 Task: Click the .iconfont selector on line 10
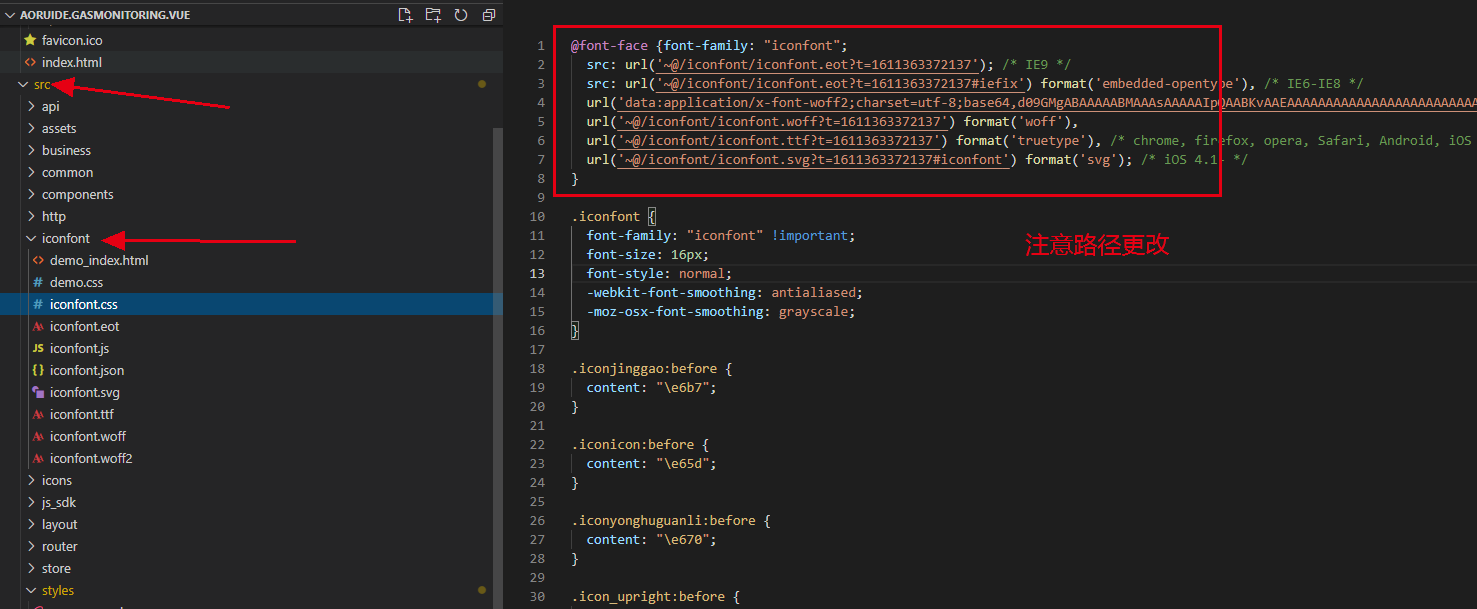pos(605,216)
